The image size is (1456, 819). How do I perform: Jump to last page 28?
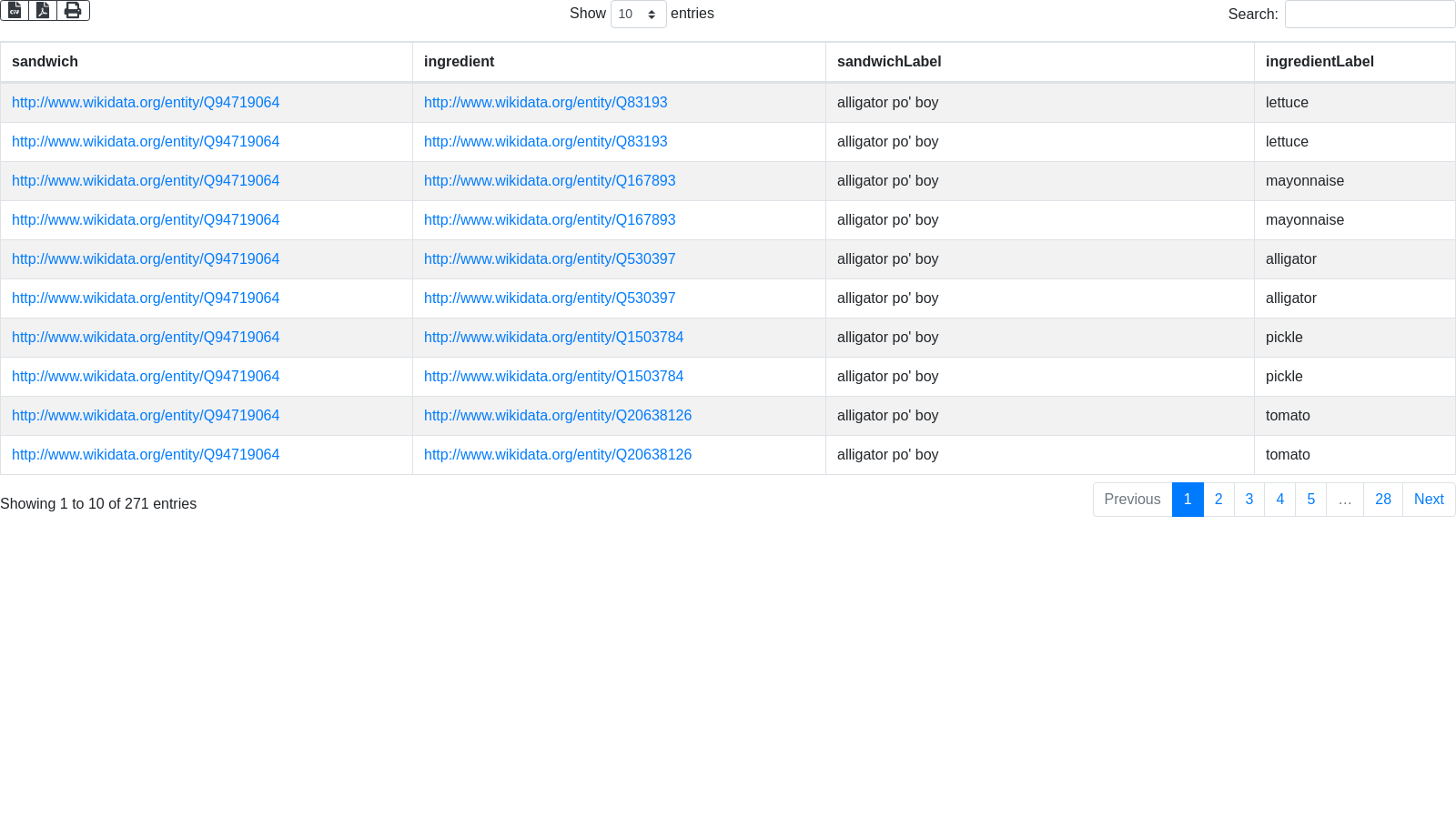click(1382, 500)
